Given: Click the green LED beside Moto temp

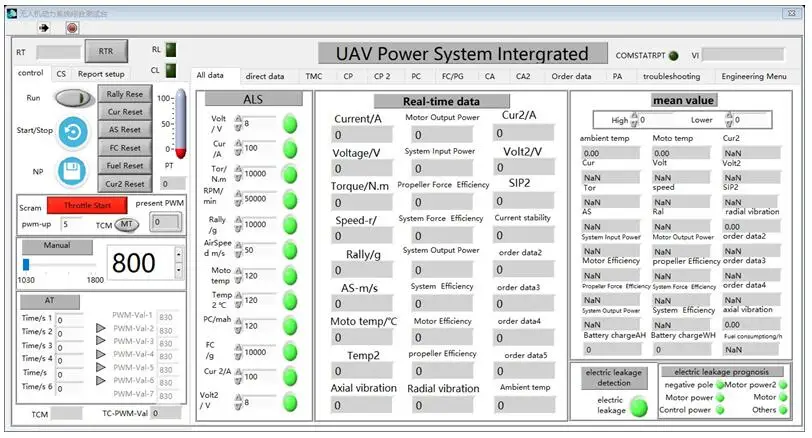Looking at the screenshot, I should [x=290, y=276].
